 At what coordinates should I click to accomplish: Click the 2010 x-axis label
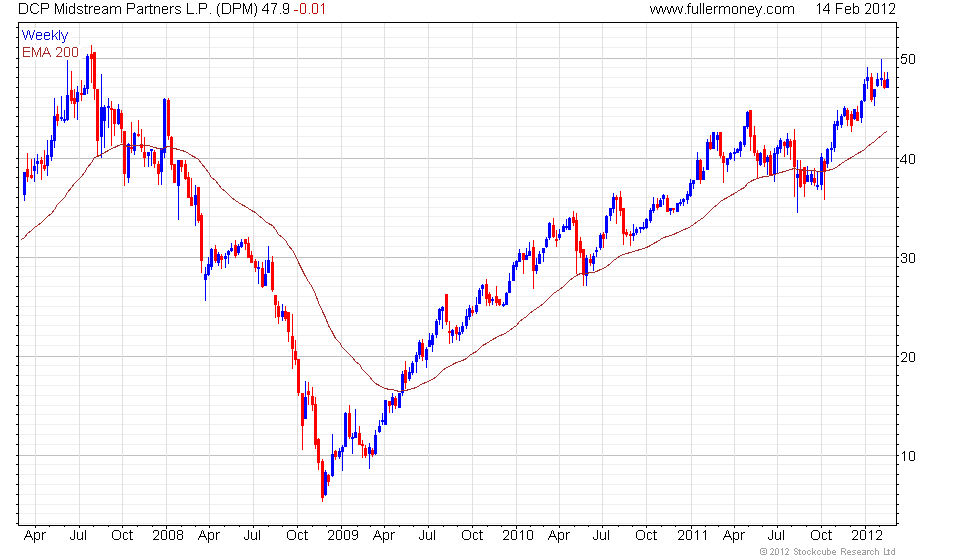coord(518,536)
